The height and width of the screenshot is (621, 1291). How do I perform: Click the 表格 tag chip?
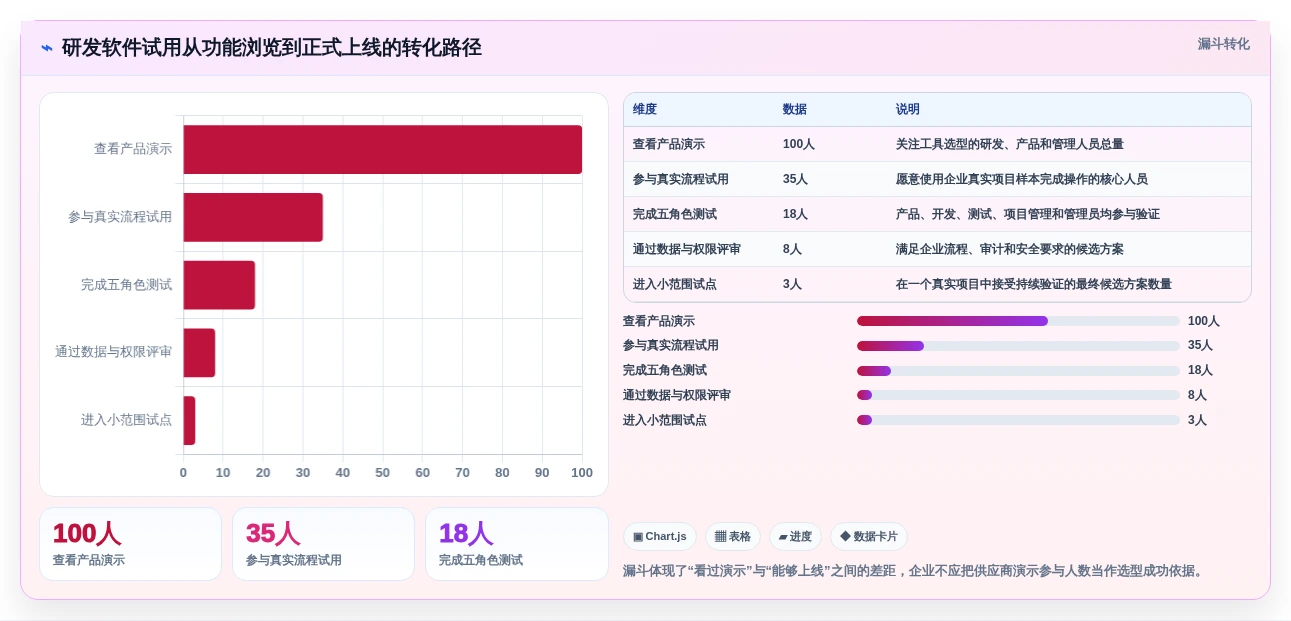[733, 537]
